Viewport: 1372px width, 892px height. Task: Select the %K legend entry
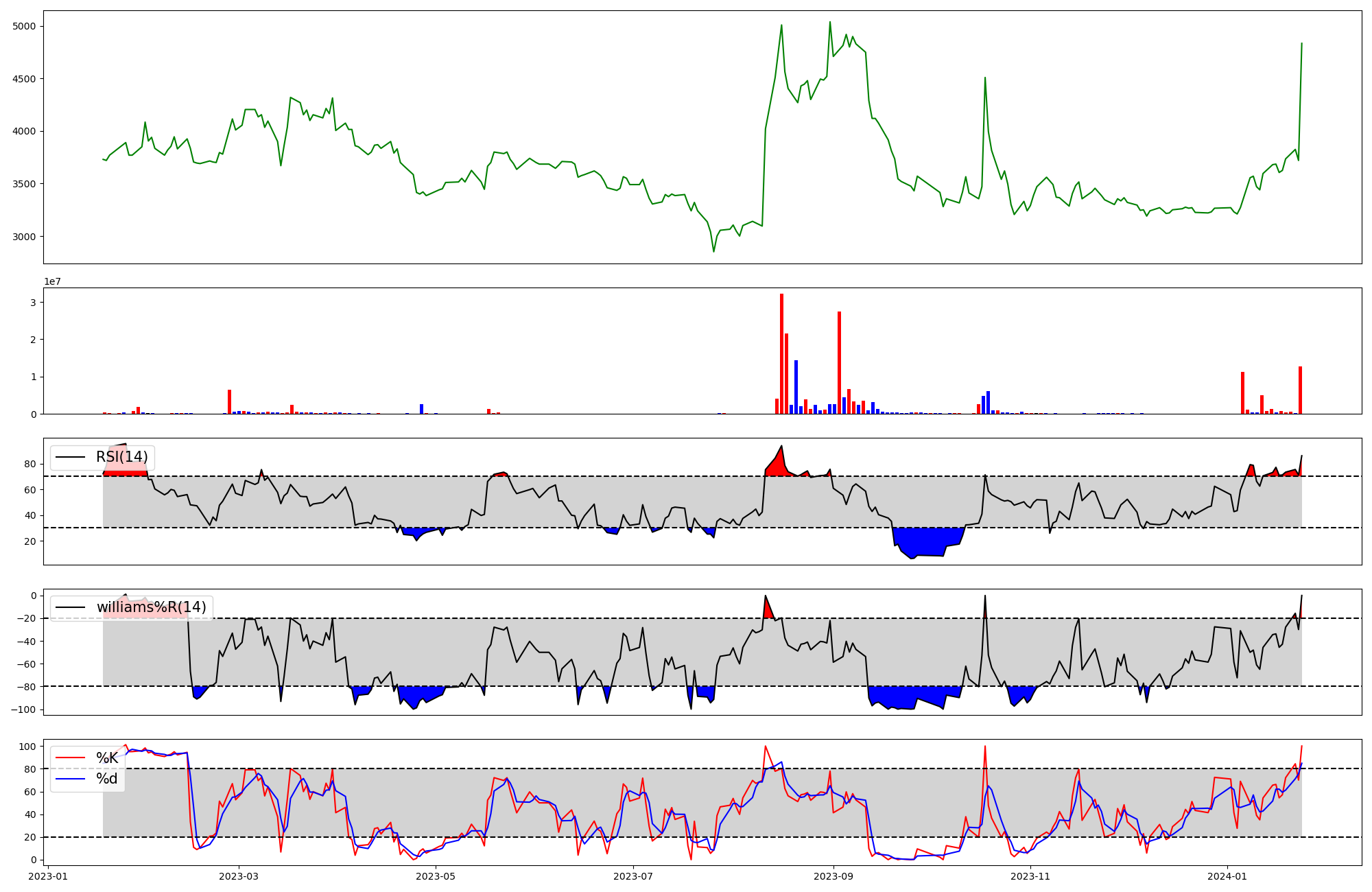click(x=107, y=758)
